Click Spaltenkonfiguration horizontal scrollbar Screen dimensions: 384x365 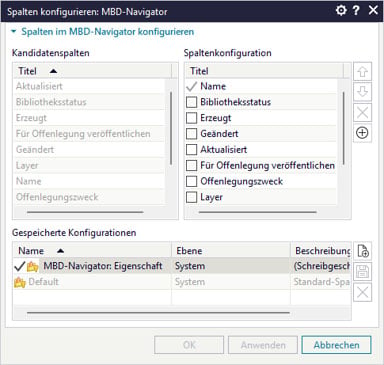(257, 212)
